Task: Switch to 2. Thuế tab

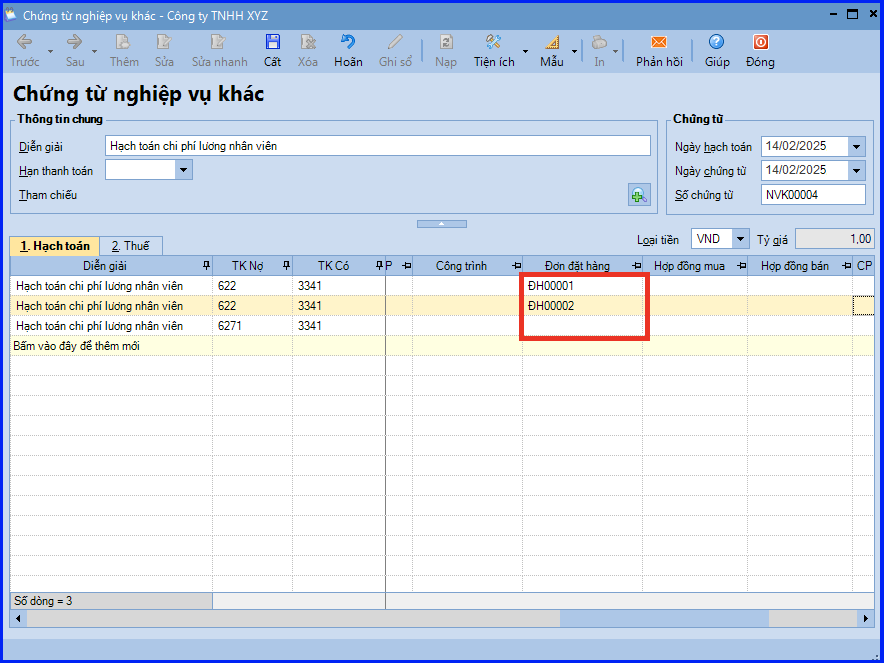Action: (x=131, y=246)
